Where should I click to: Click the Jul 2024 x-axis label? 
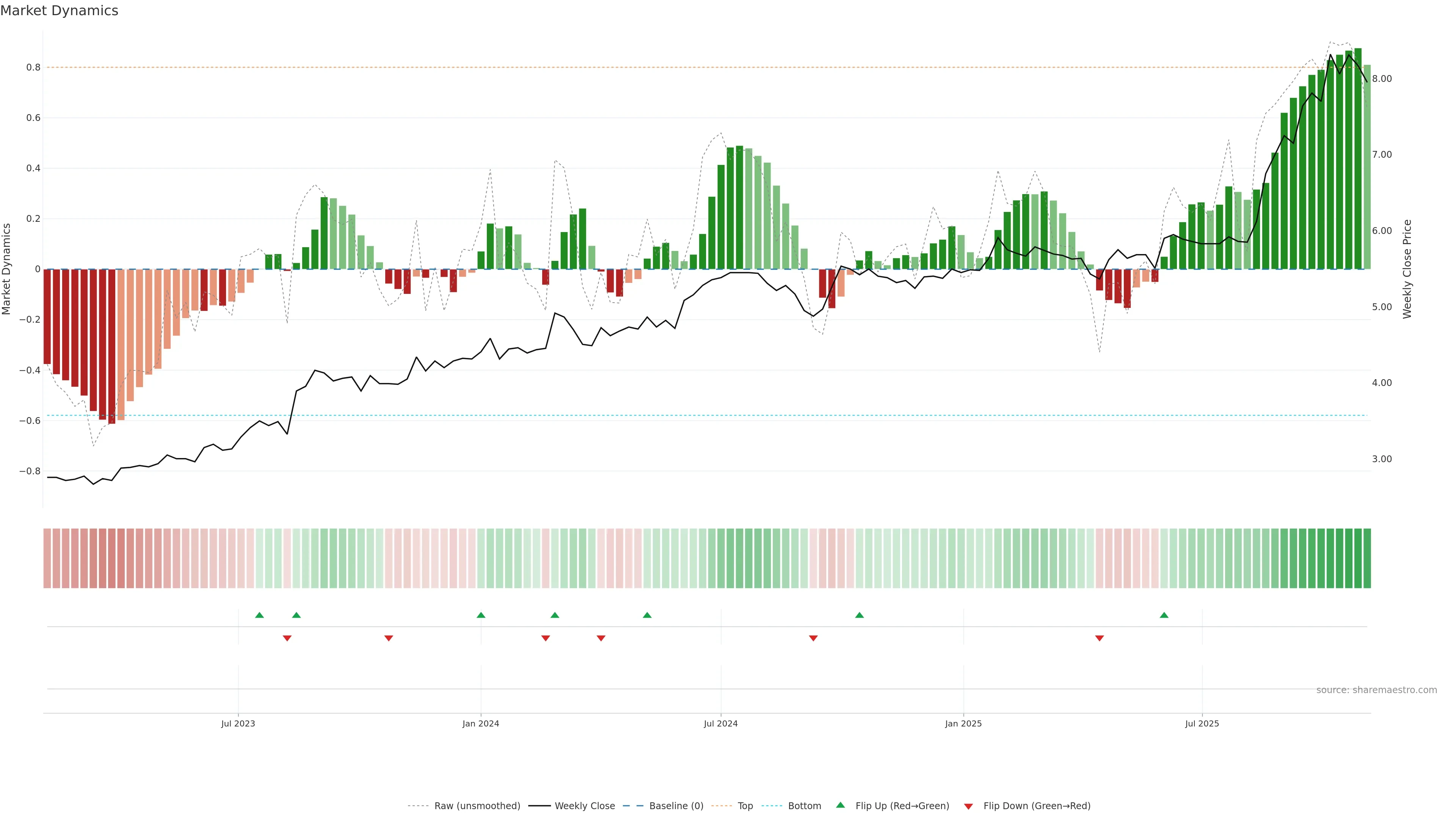[x=721, y=723]
